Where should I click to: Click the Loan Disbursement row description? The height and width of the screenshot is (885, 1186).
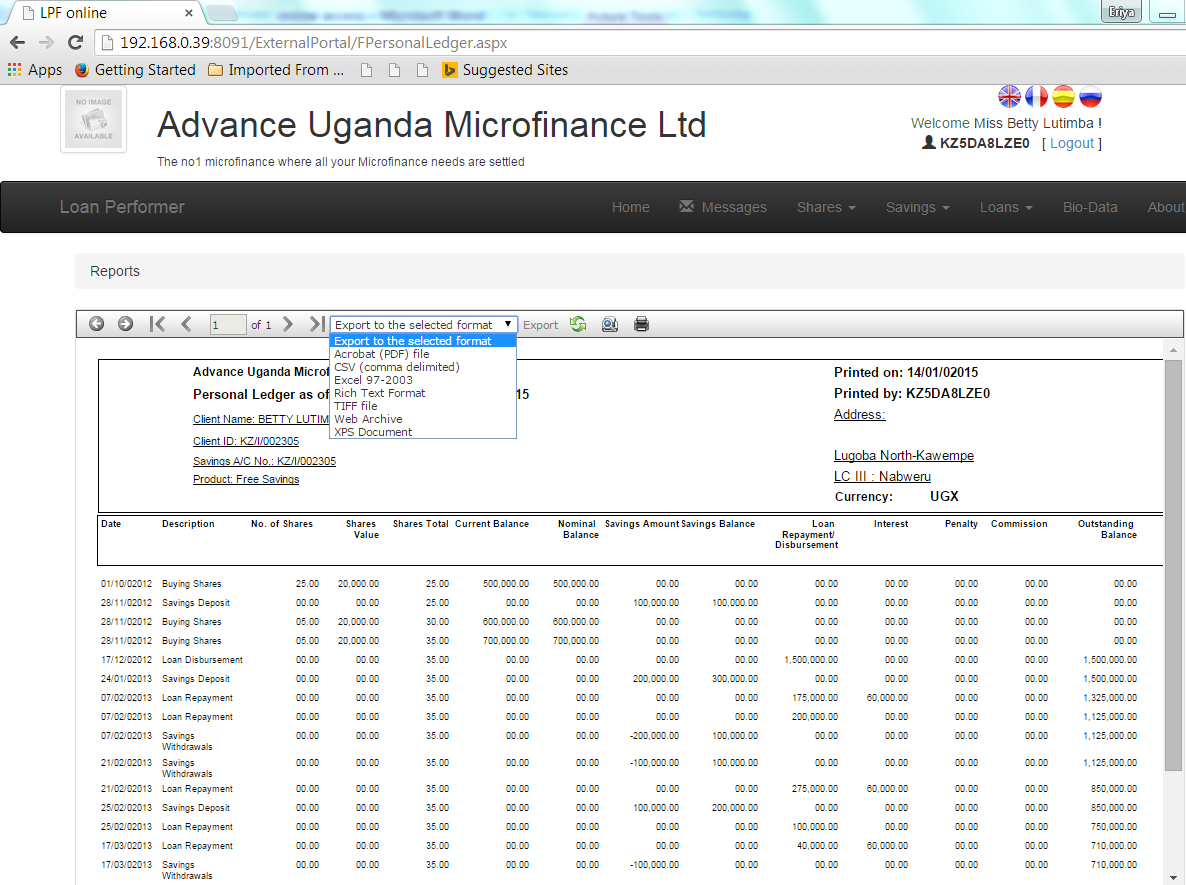click(202, 660)
